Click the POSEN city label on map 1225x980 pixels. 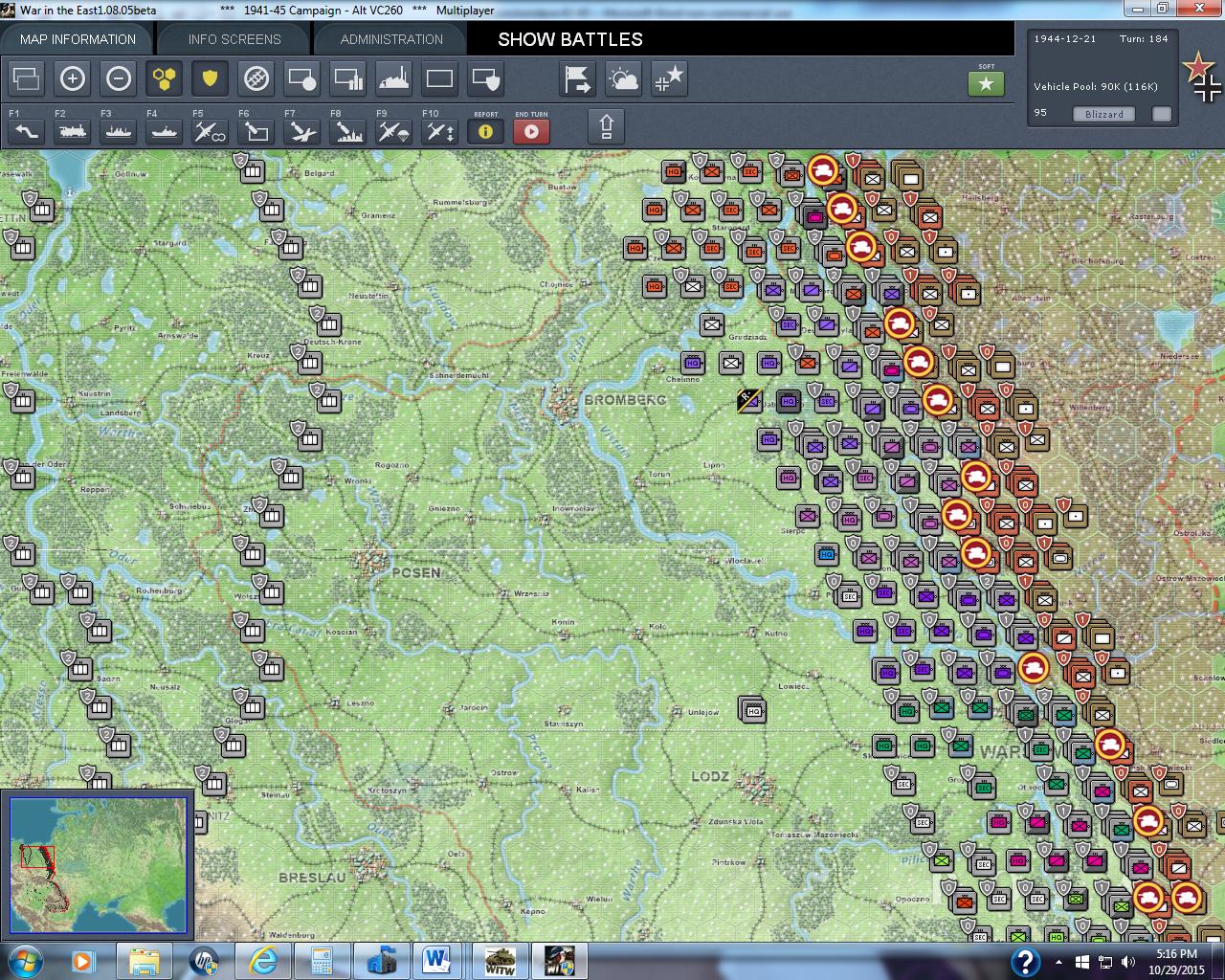(416, 572)
